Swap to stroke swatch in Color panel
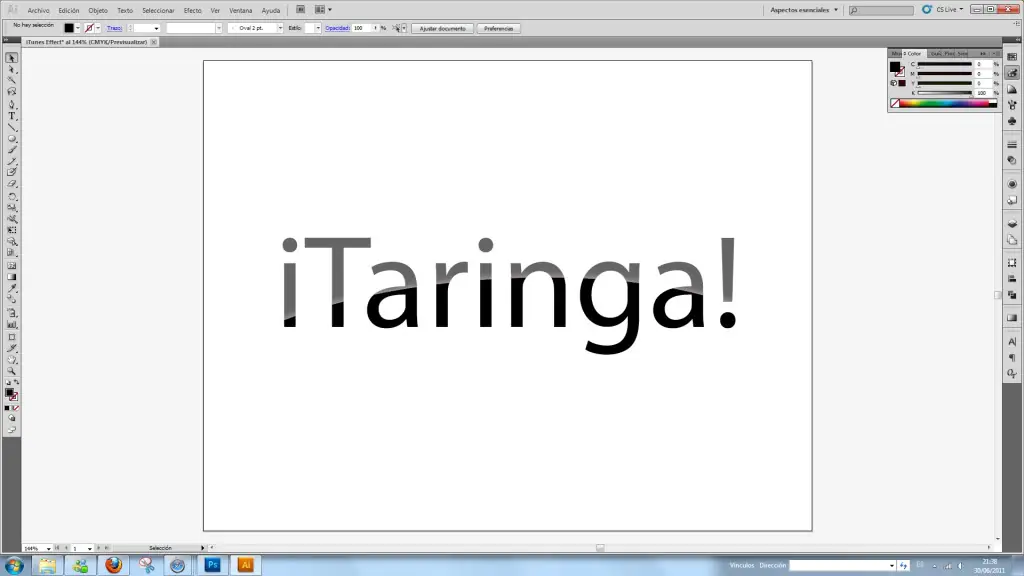 click(x=900, y=72)
